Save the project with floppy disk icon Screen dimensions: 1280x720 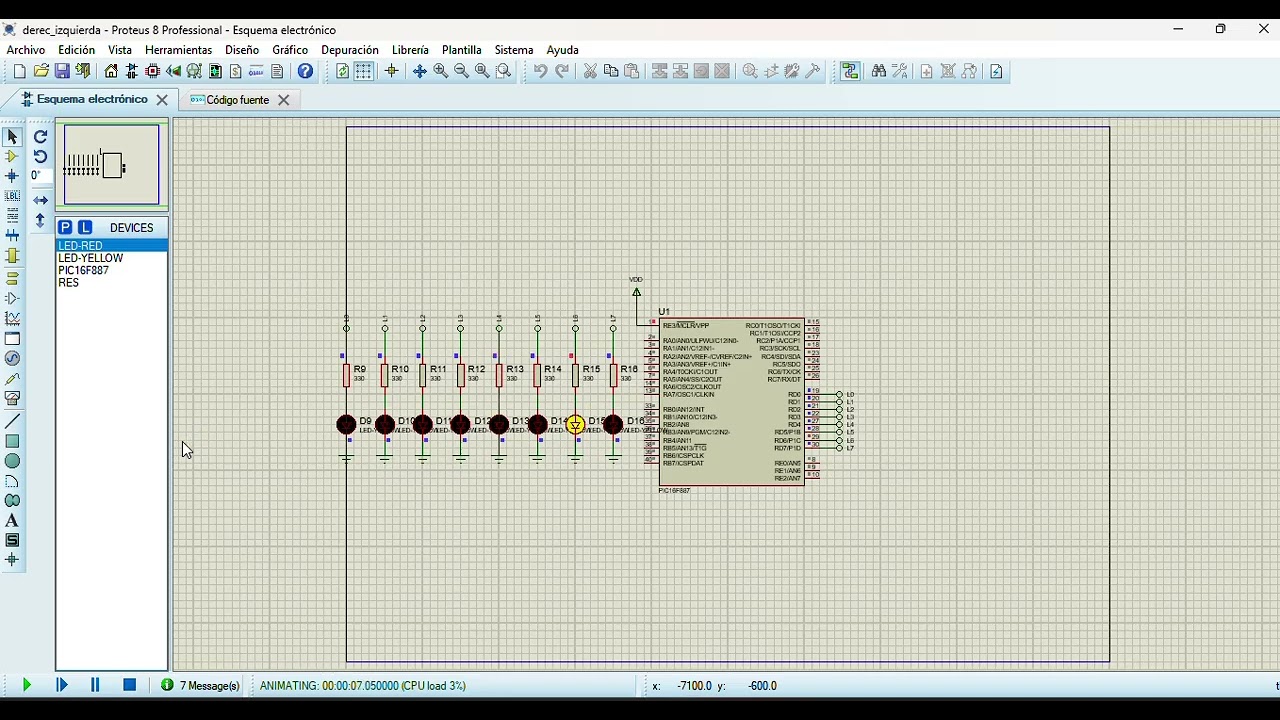(x=62, y=71)
